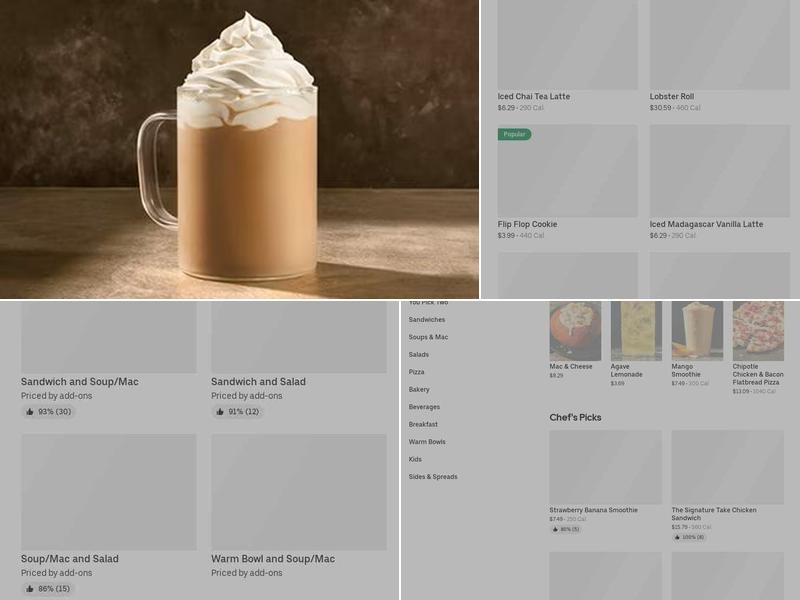Choose the Warm Bowl and Soup/Mac combo

298,492
